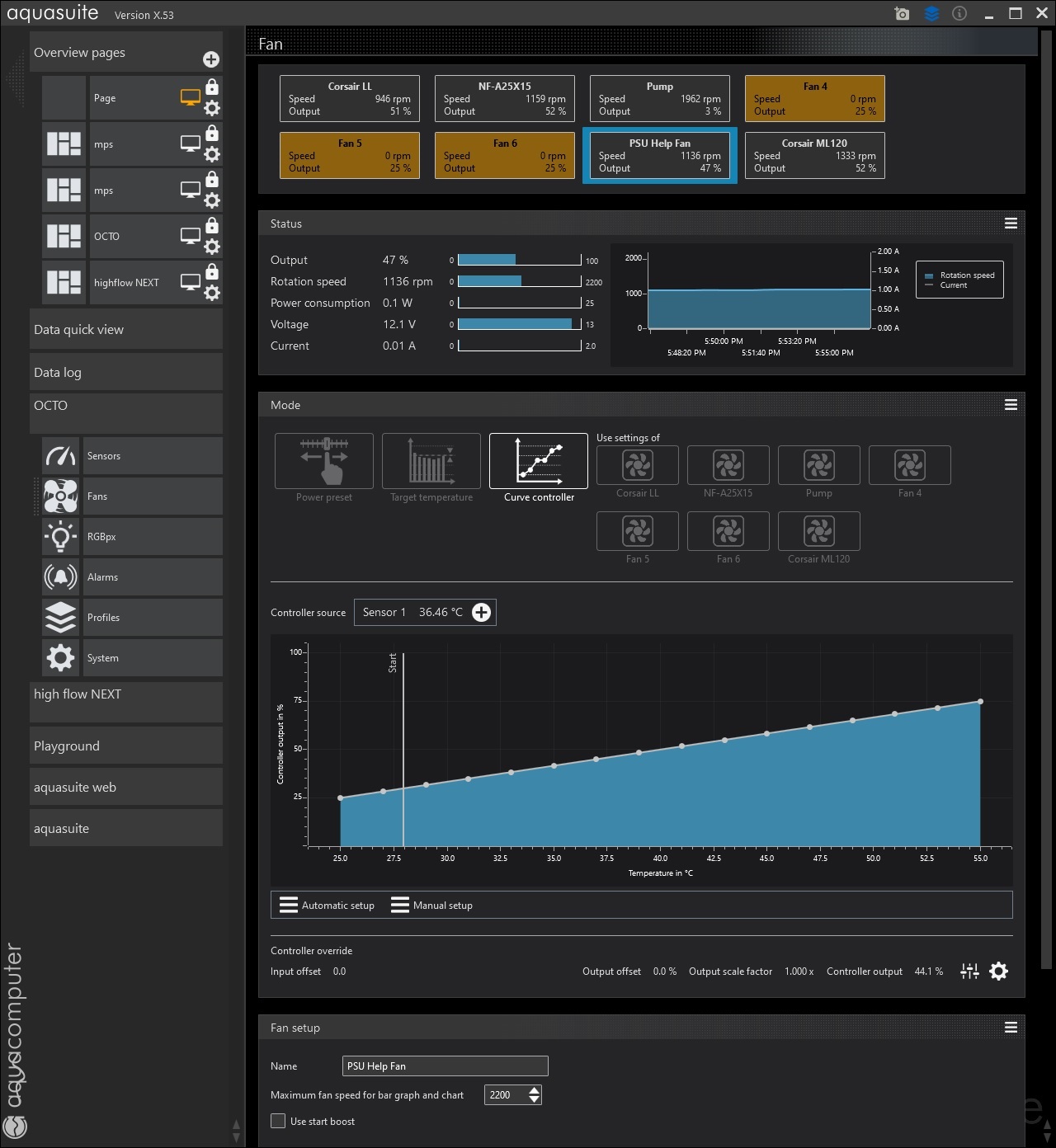Open the profiles layers icon in title bar
Image resolution: width=1056 pixels, height=1148 pixels.
(x=931, y=14)
